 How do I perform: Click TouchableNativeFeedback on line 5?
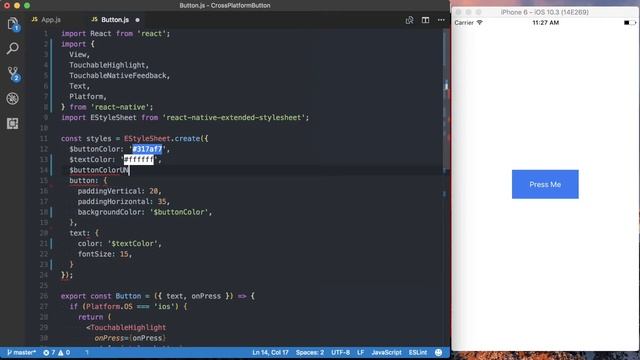tap(118, 76)
